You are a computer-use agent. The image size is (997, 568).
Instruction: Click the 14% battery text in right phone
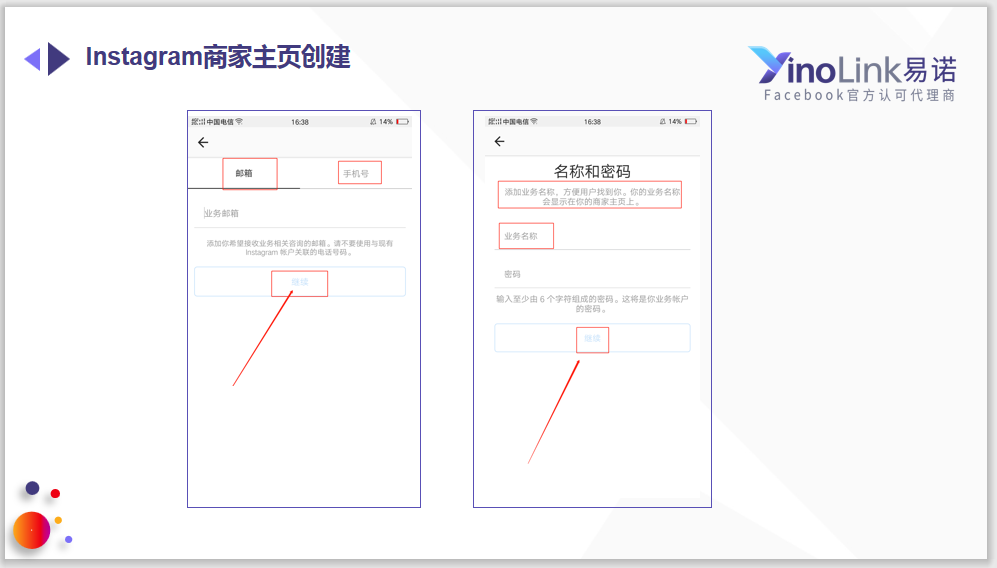[x=675, y=121]
